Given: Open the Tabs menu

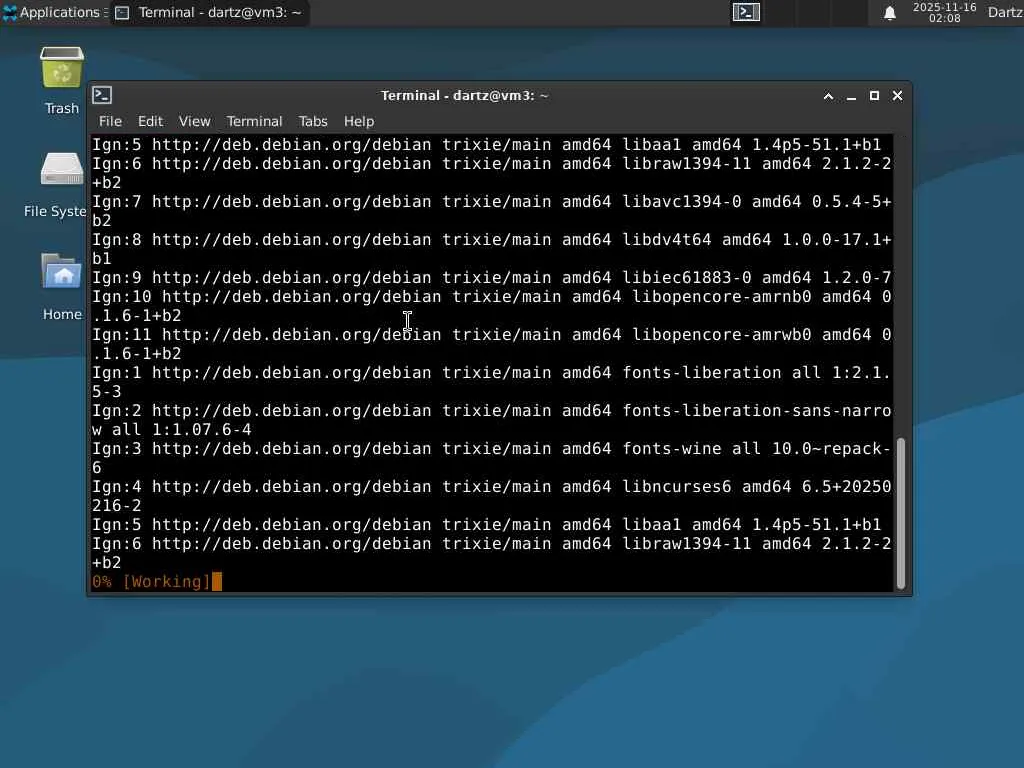Looking at the screenshot, I should click(x=313, y=121).
